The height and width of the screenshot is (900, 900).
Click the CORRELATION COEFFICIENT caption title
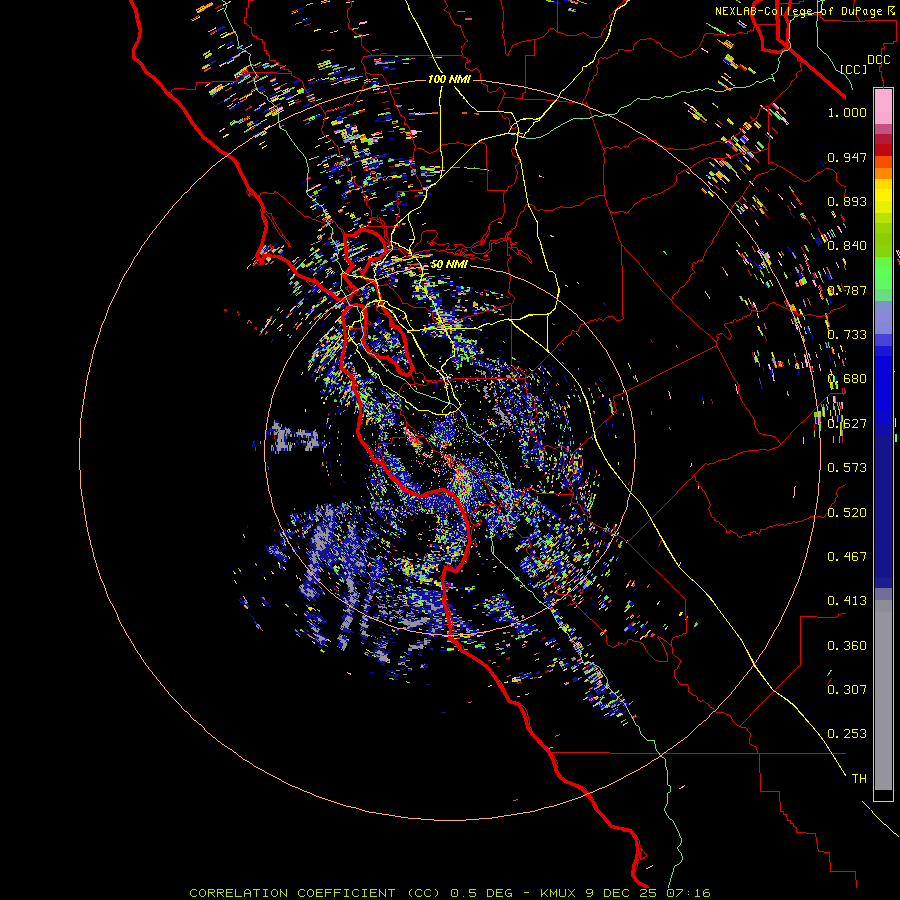coord(292,893)
